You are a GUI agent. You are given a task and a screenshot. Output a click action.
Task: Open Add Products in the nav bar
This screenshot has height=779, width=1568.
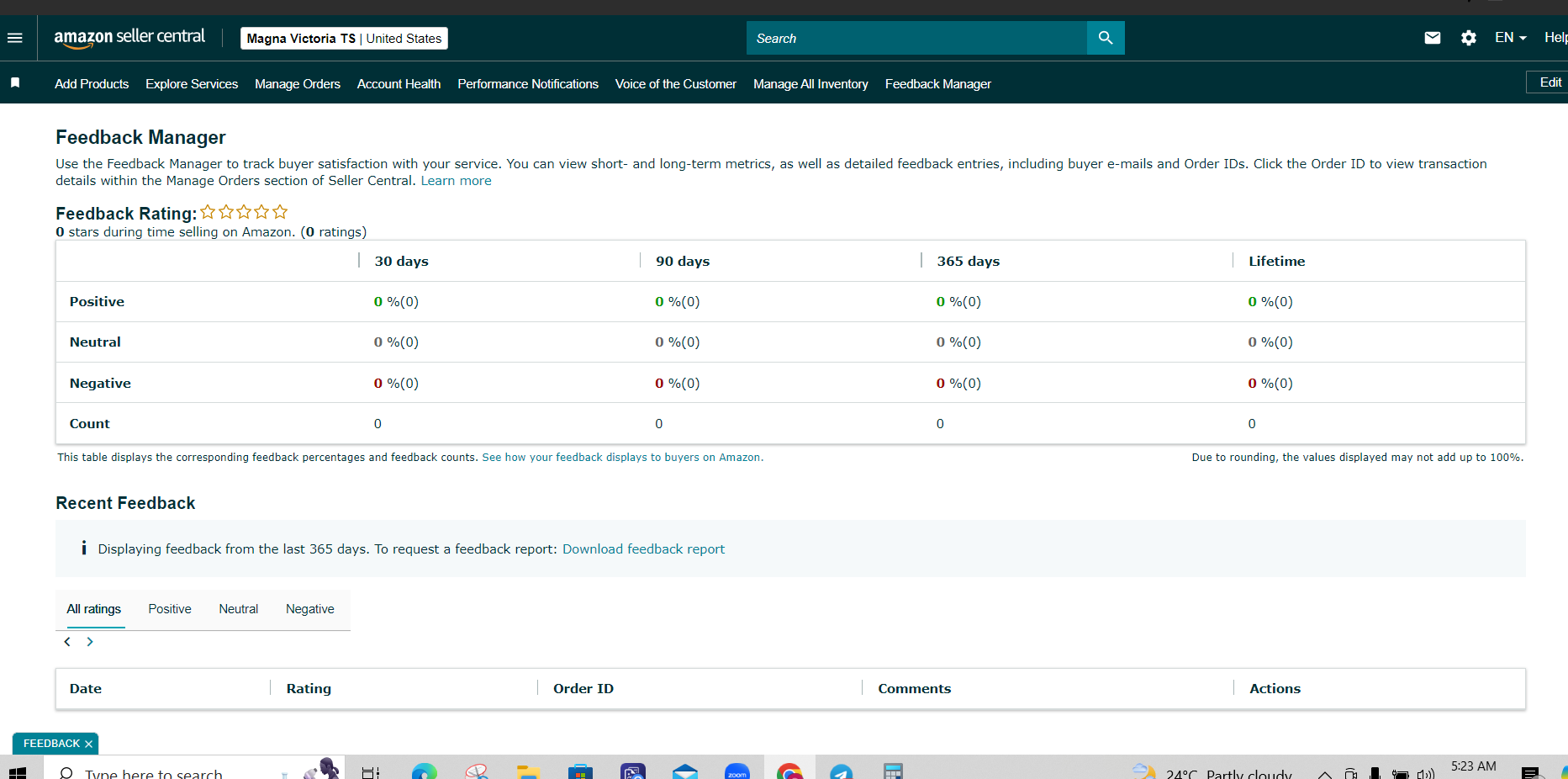click(x=92, y=84)
